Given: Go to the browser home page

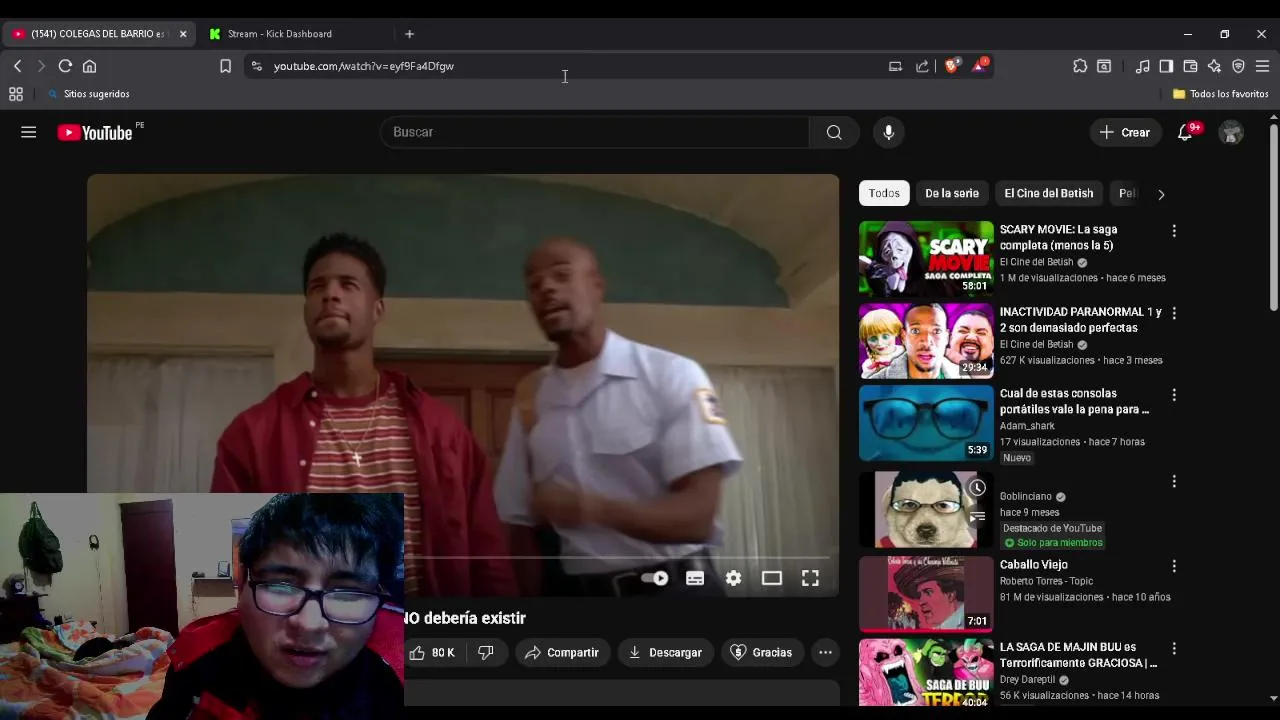Looking at the screenshot, I should click(x=90, y=66).
